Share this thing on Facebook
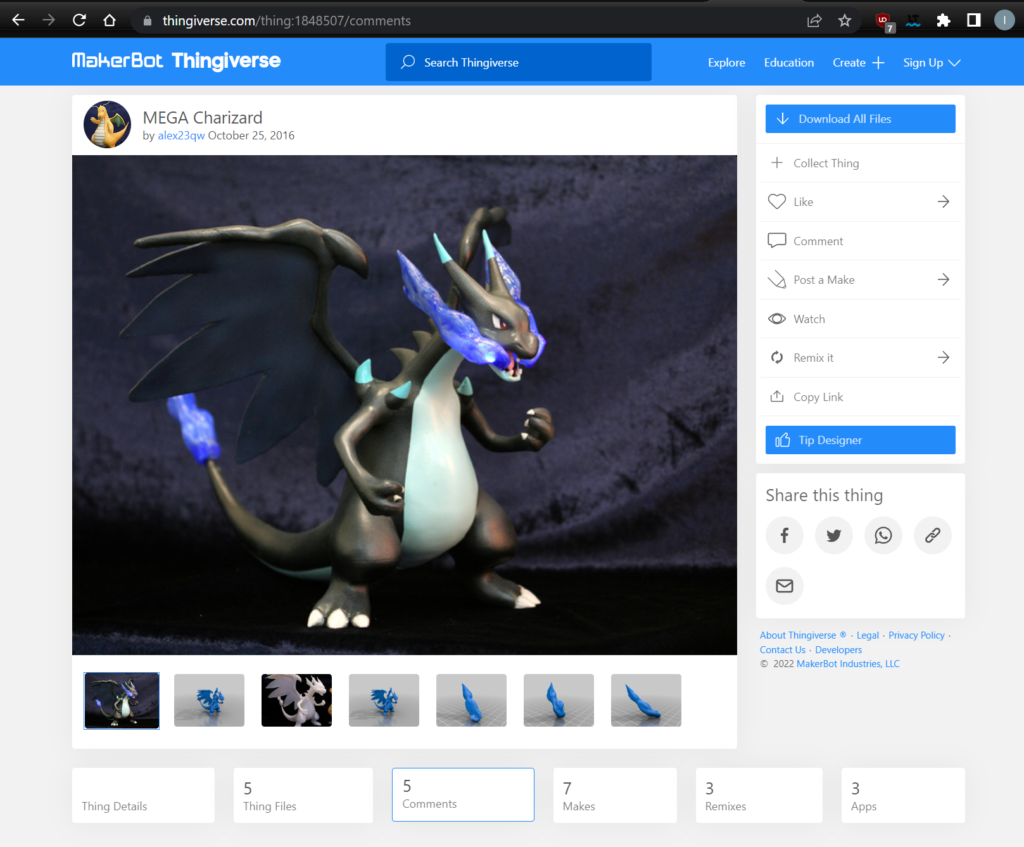1024x847 pixels. point(784,536)
